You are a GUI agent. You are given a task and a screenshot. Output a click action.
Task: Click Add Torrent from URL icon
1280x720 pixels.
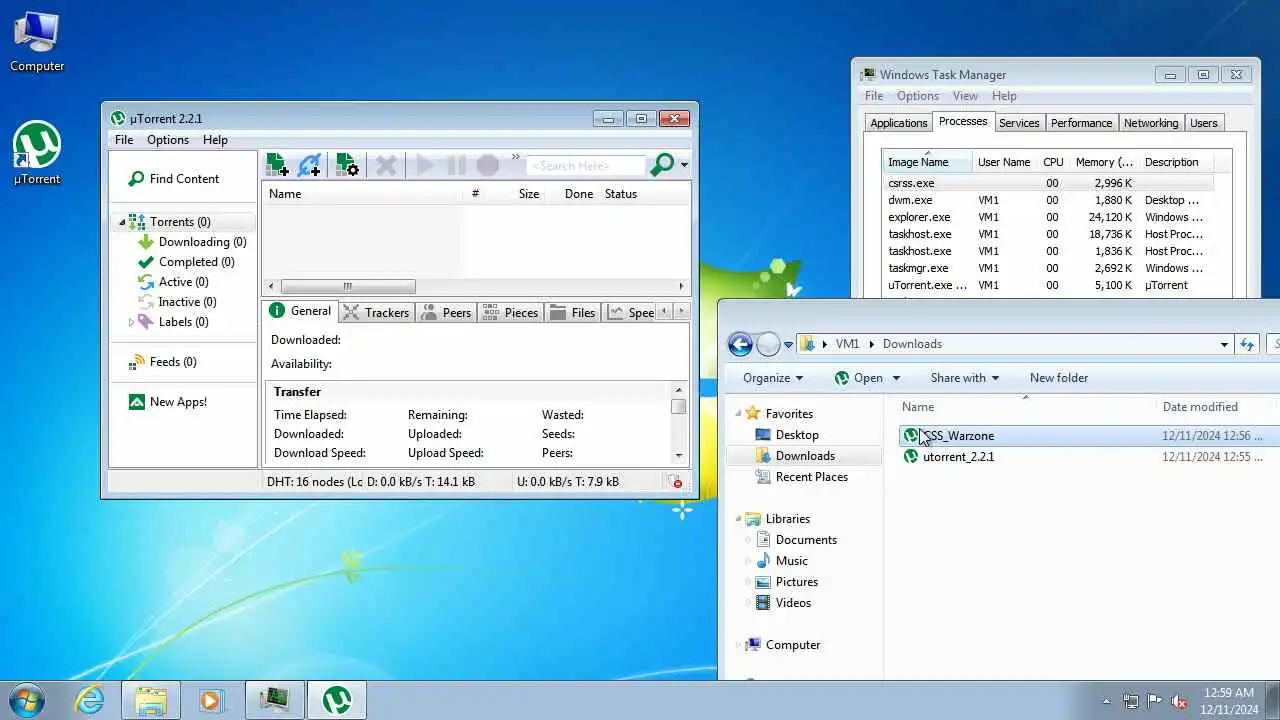pyautogui.click(x=310, y=165)
